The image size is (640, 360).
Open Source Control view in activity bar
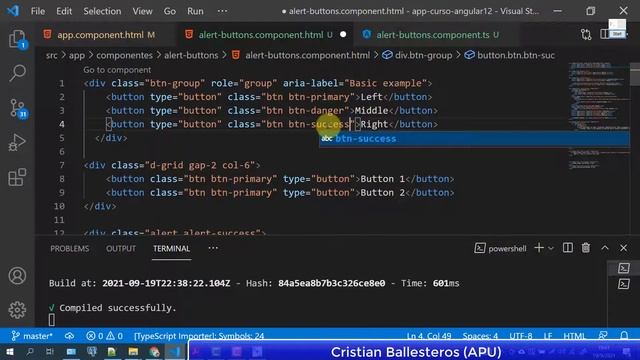(17, 109)
